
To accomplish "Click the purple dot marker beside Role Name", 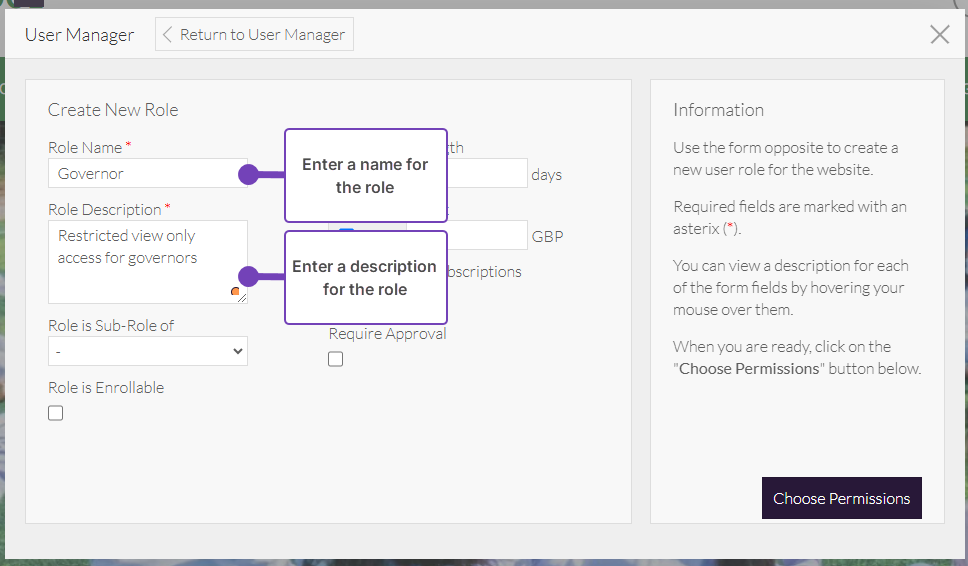I will 248,175.
